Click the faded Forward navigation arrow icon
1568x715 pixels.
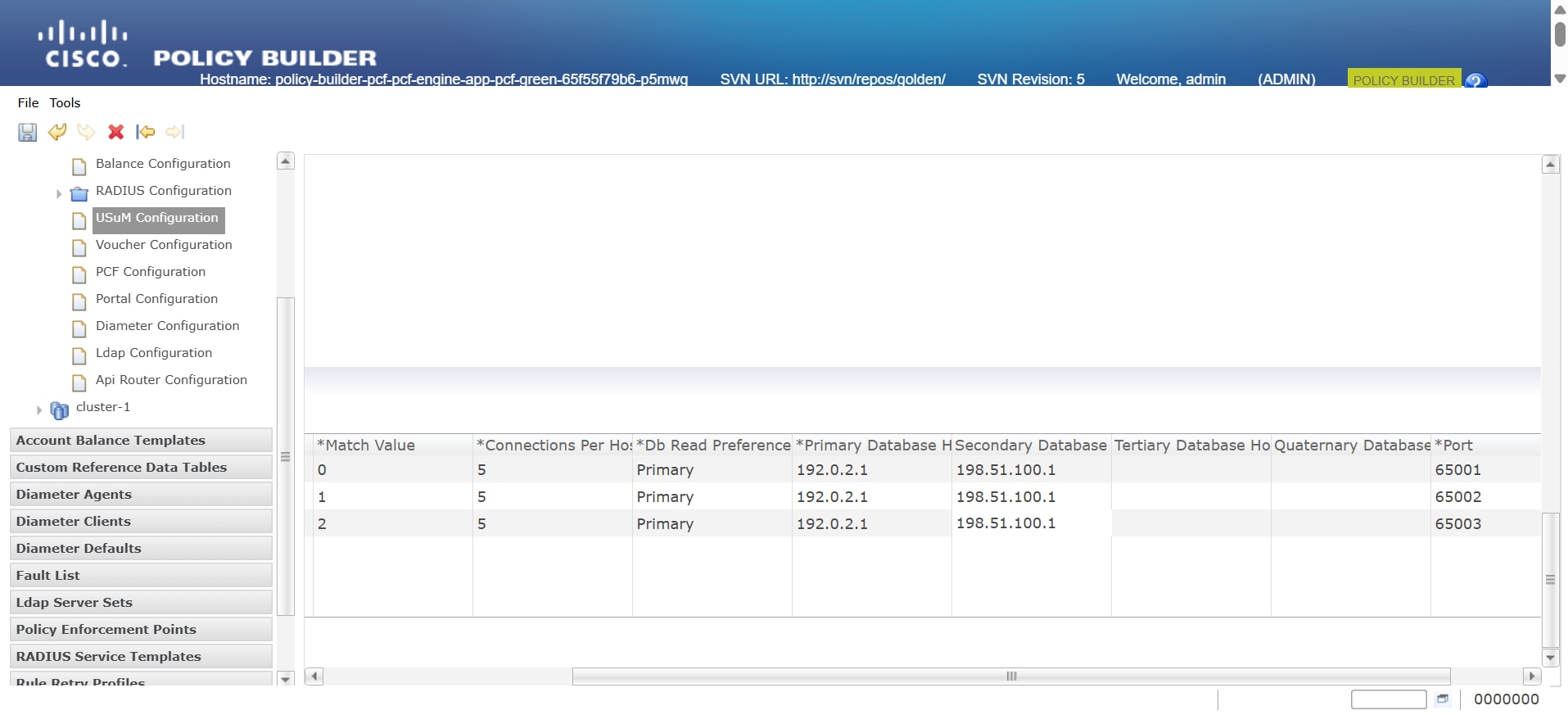pyautogui.click(x=175, y=132)
